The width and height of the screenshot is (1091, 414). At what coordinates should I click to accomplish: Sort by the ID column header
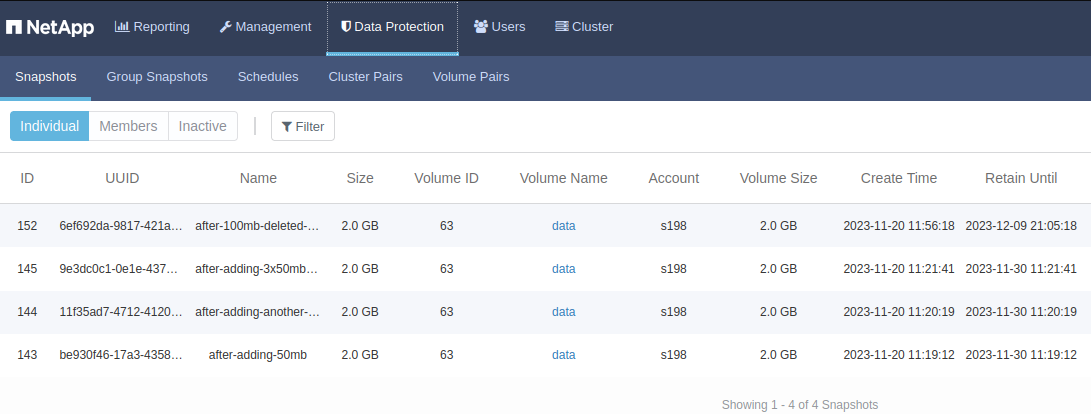pyautogui.click(x=27, y=178)
